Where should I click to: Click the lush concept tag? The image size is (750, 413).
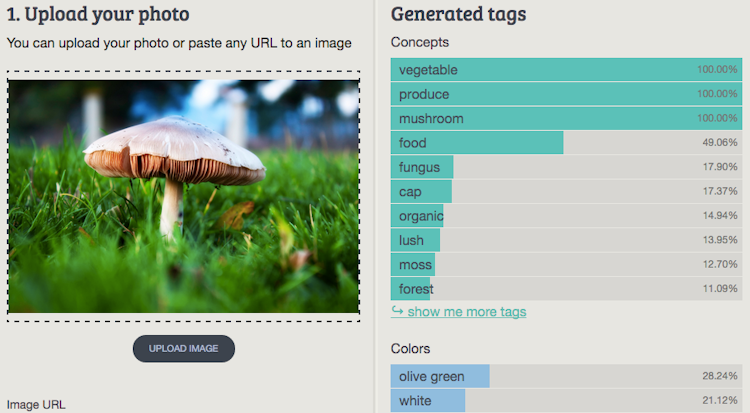[x=566, y=240]
